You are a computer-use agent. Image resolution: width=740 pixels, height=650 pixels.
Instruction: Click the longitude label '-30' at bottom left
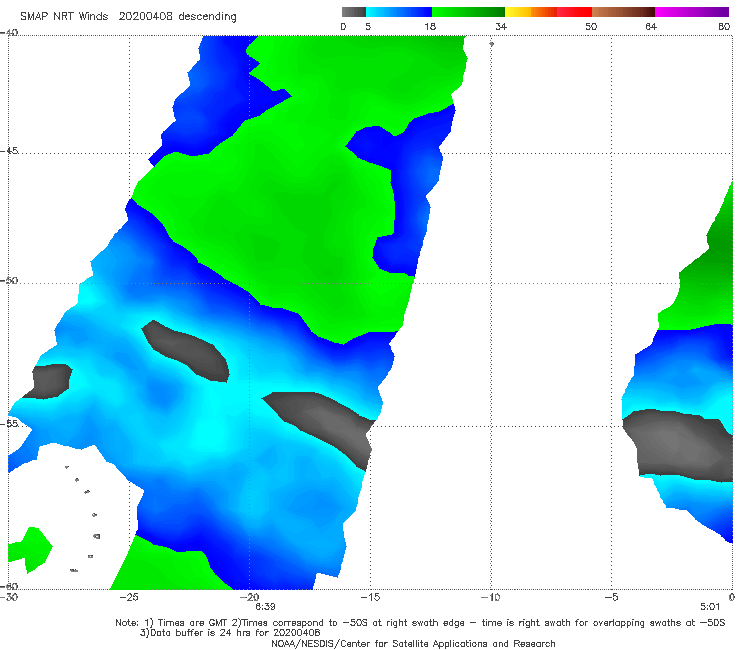(x=9, y=597)
